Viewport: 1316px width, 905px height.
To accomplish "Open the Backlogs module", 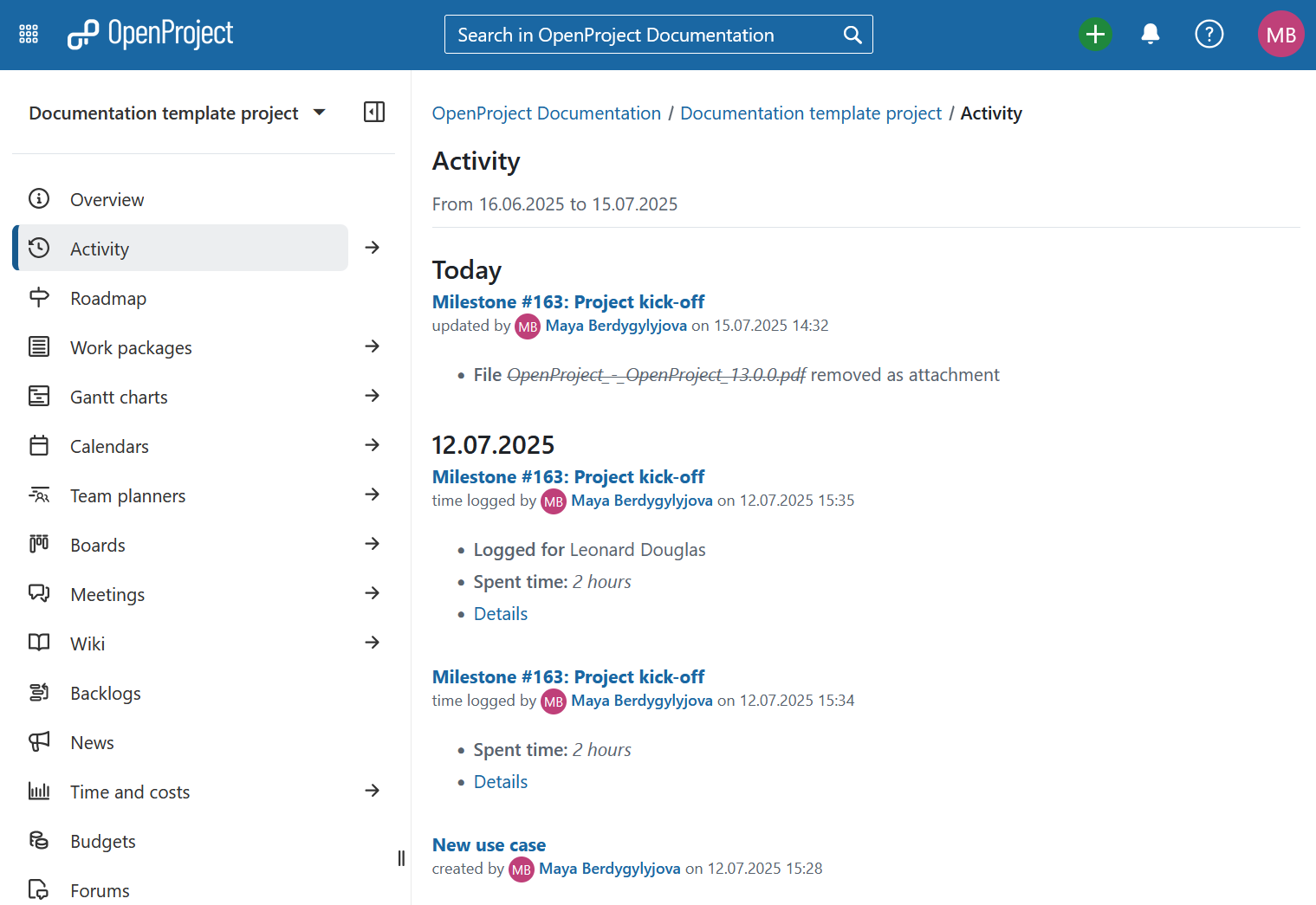I will 180,693.
